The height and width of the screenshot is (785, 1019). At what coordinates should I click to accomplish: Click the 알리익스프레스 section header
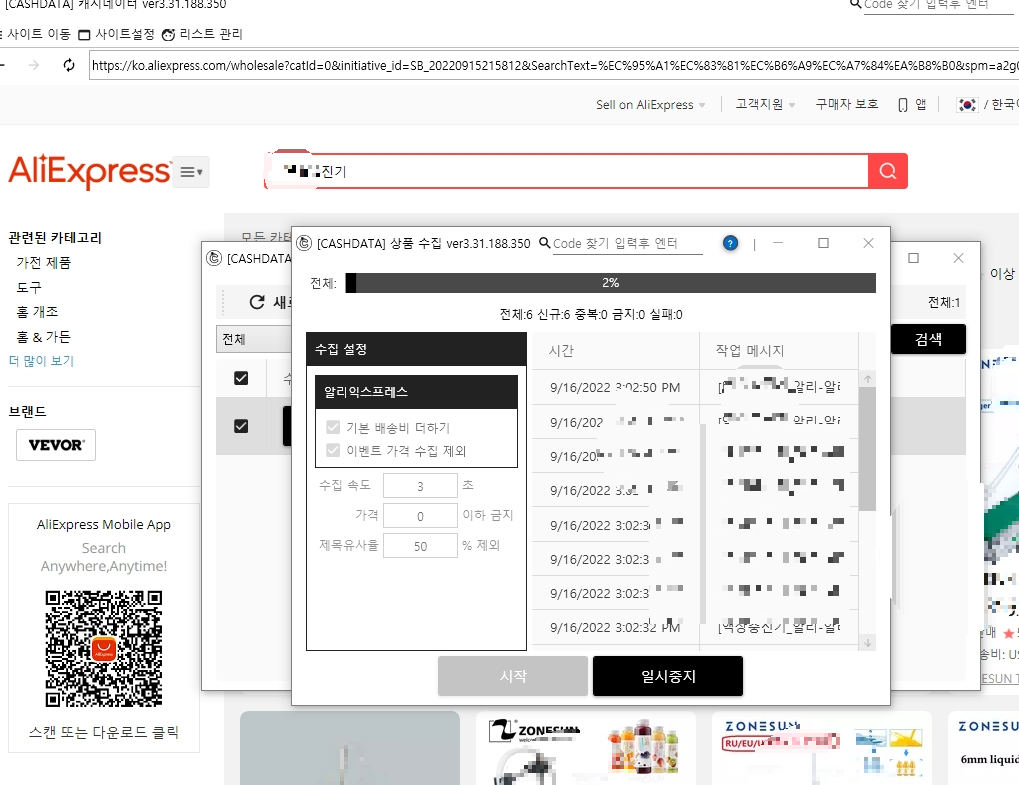click(417, 392)
